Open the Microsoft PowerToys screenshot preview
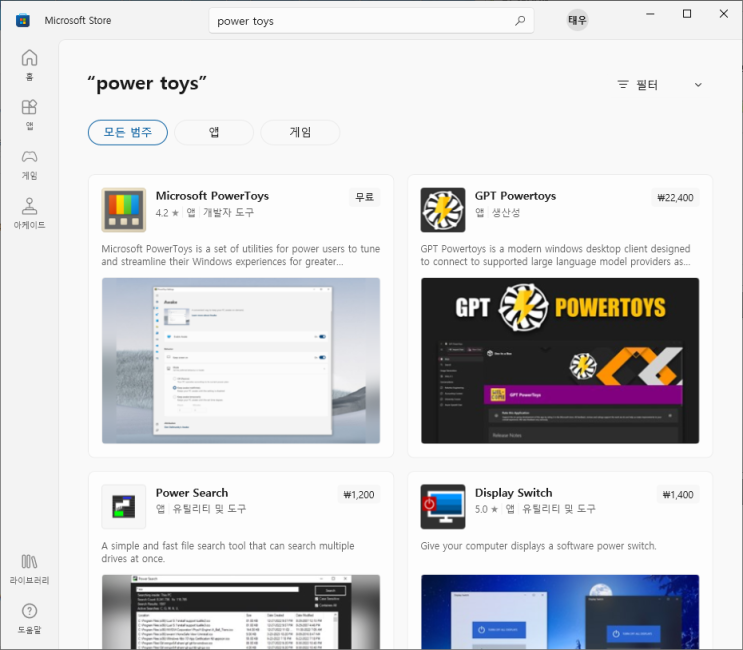Screen dimensions: 743x650 (x=241, y=361)
